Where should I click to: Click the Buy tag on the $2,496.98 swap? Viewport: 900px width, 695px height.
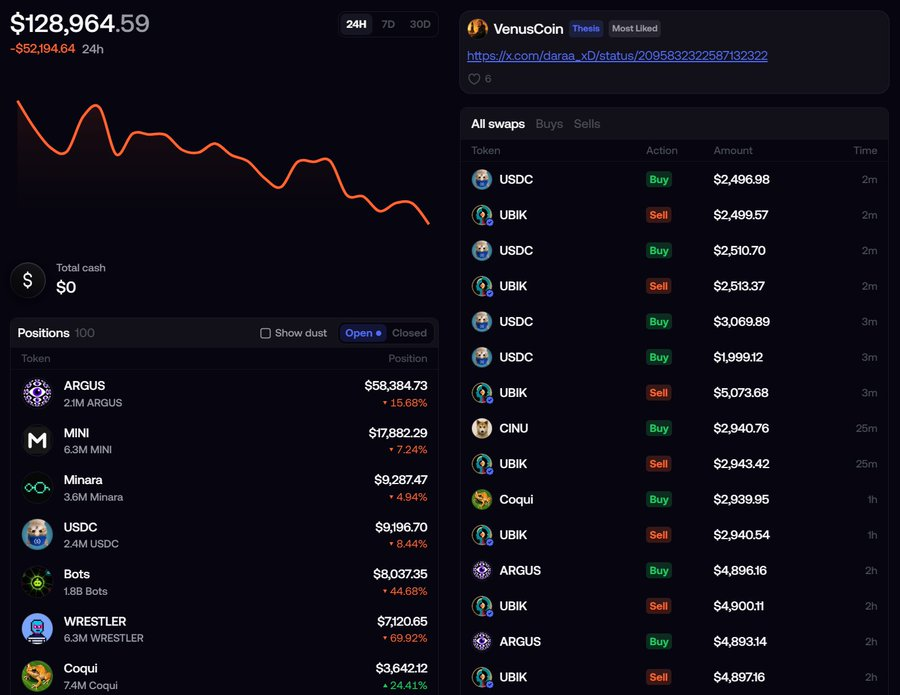pos(658,180)
